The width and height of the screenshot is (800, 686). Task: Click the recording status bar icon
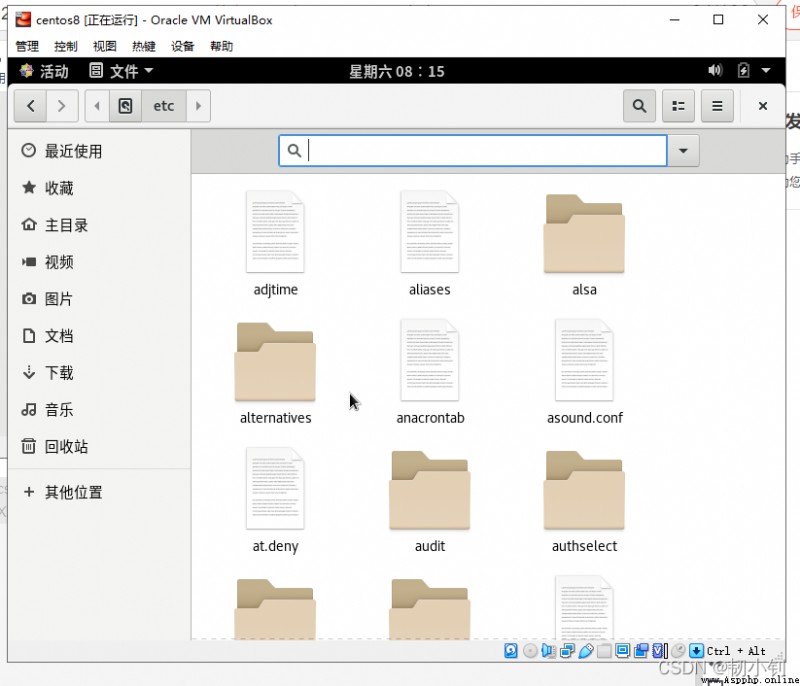[x=641, y=651]
